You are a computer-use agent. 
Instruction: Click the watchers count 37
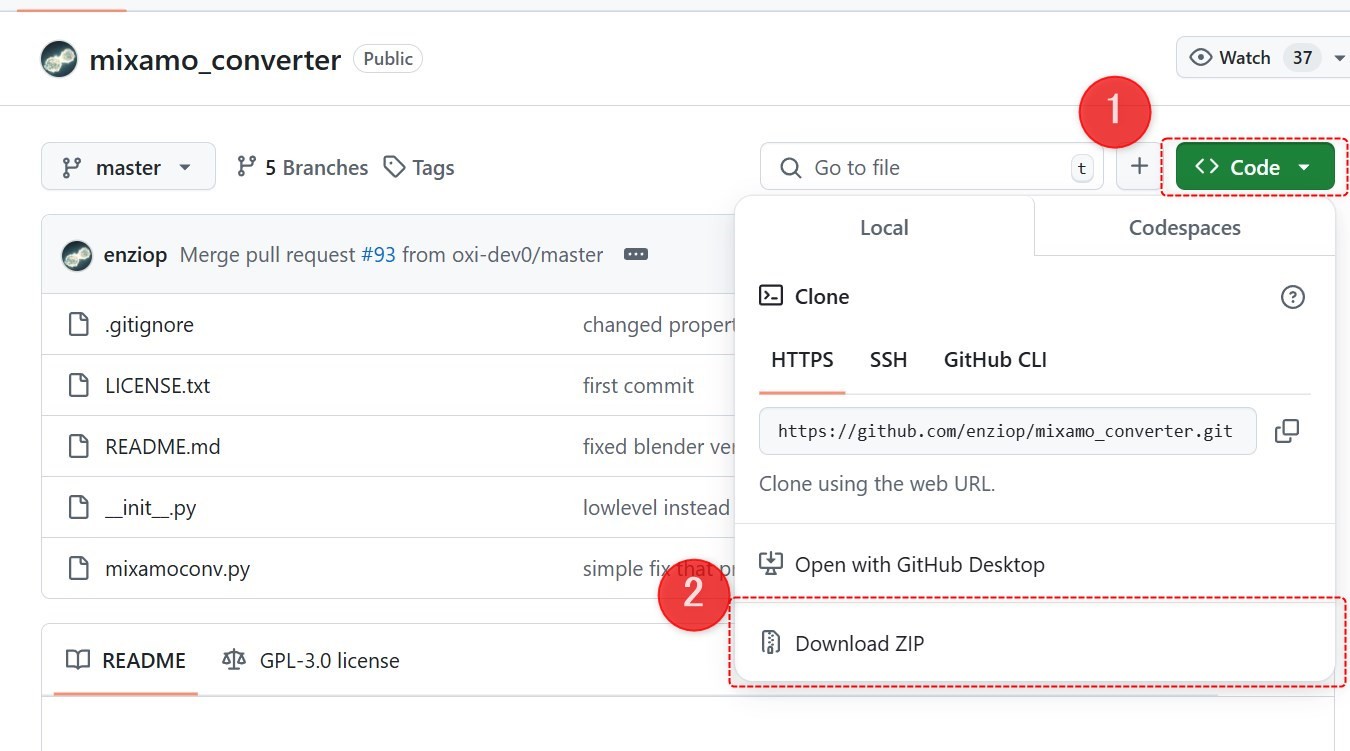tap(1302, 58)
